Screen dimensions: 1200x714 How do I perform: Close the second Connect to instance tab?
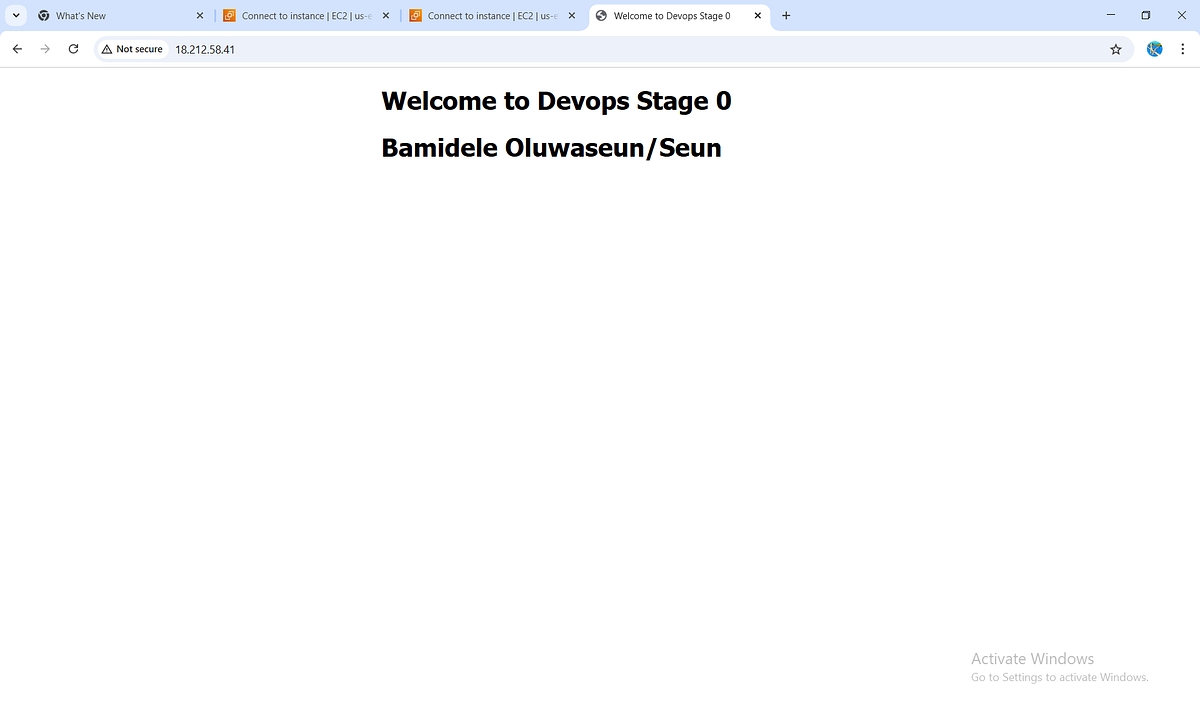click(571, 15)
